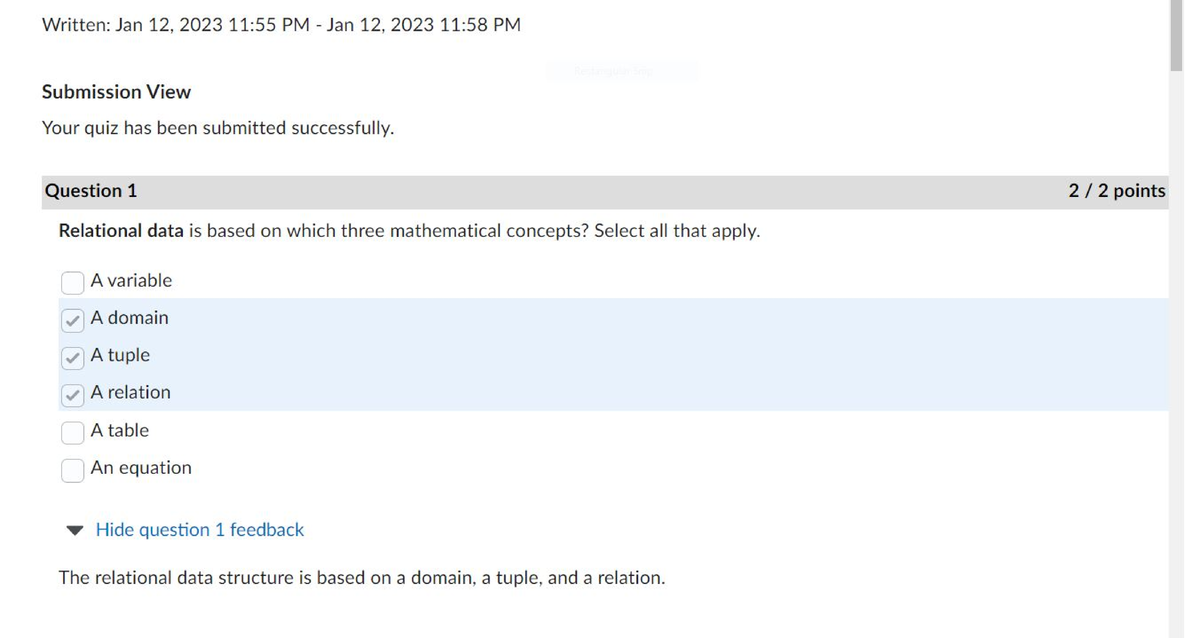Check the 'A variable' checkbox
The image size is (1200, 638).
point(73,283)
